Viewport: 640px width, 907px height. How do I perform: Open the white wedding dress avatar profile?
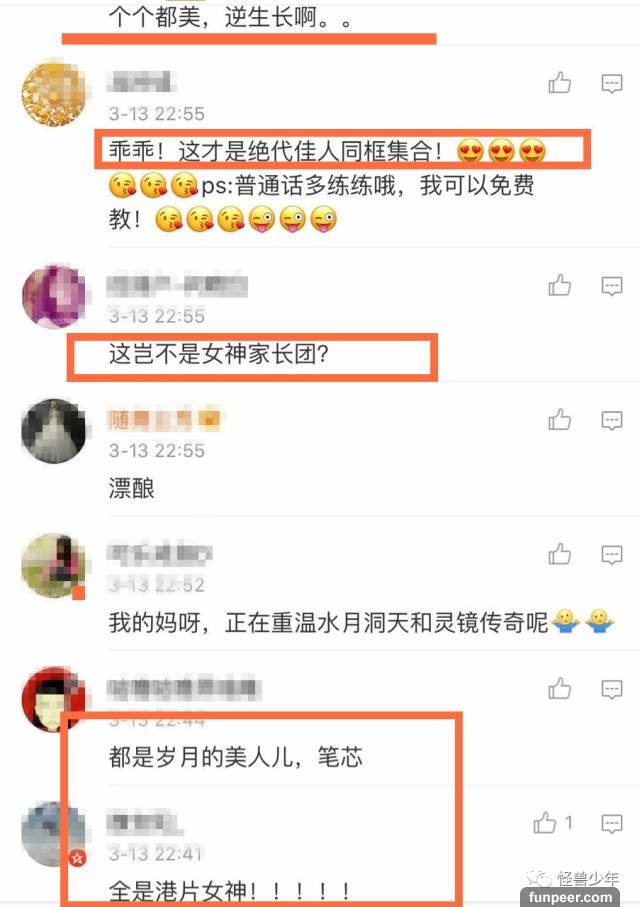tap(53, 431)
